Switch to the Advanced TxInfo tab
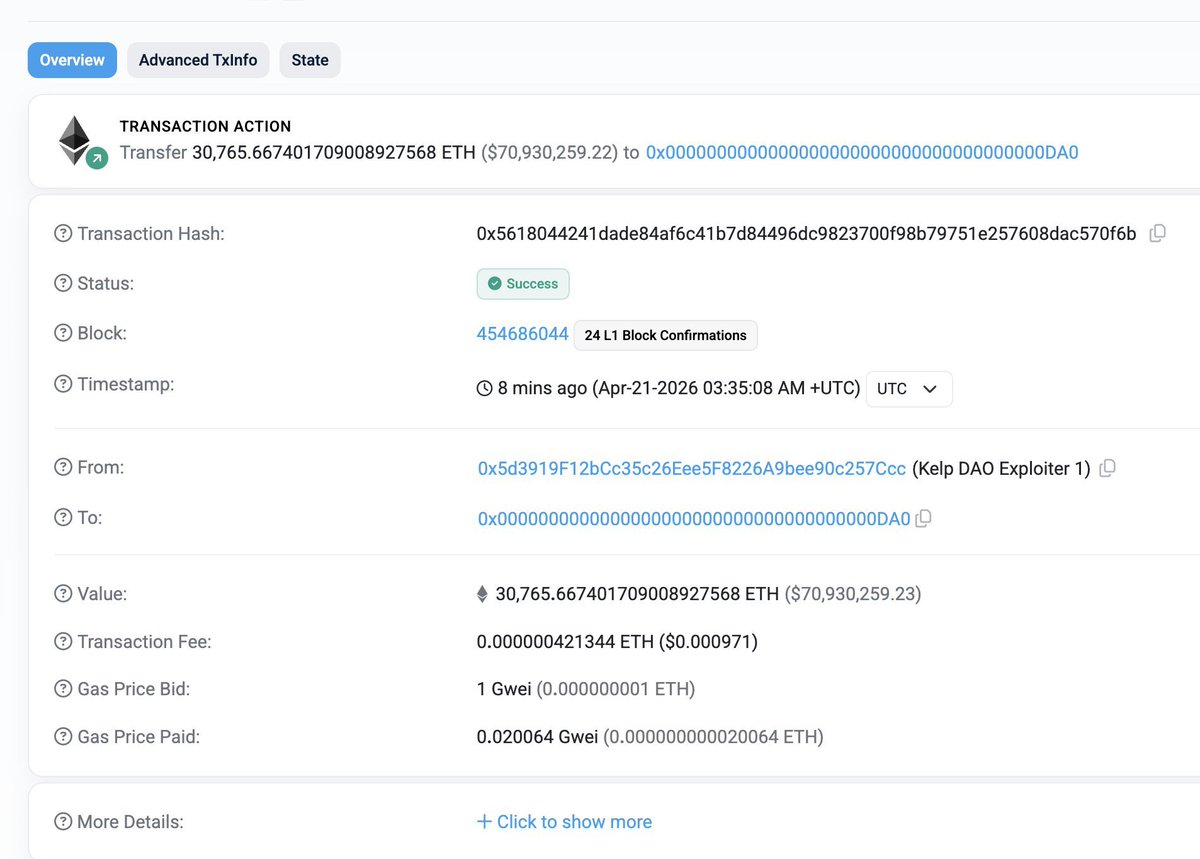 point(198,60)
